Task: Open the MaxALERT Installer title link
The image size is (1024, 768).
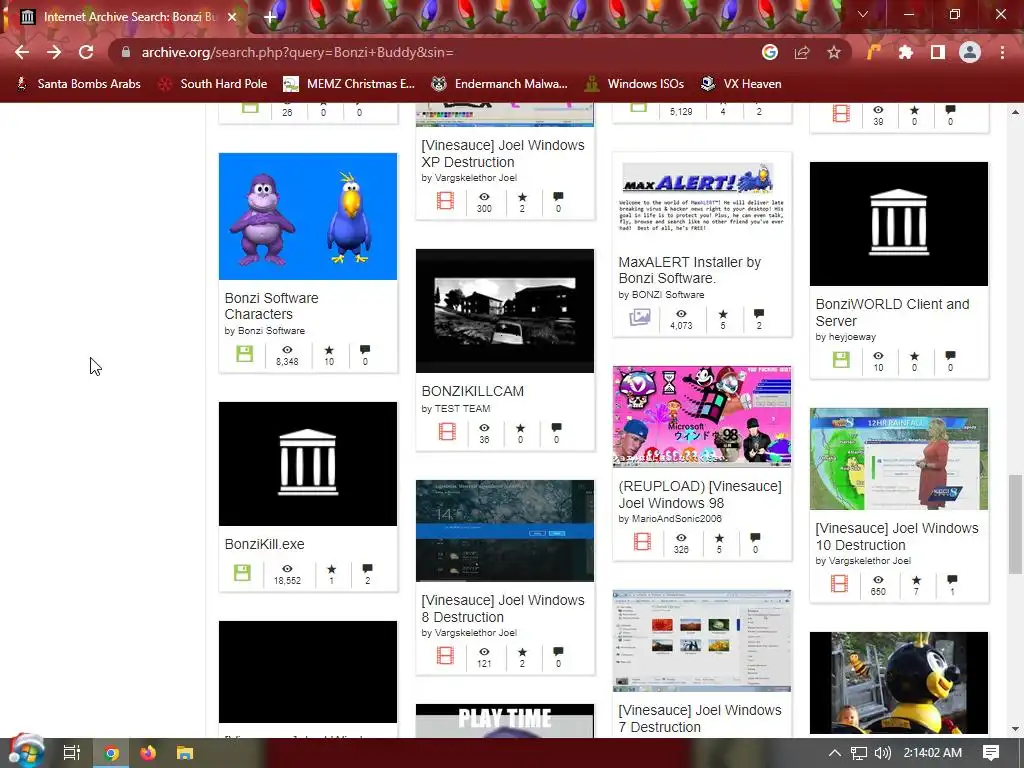Action: click(690, 270)
